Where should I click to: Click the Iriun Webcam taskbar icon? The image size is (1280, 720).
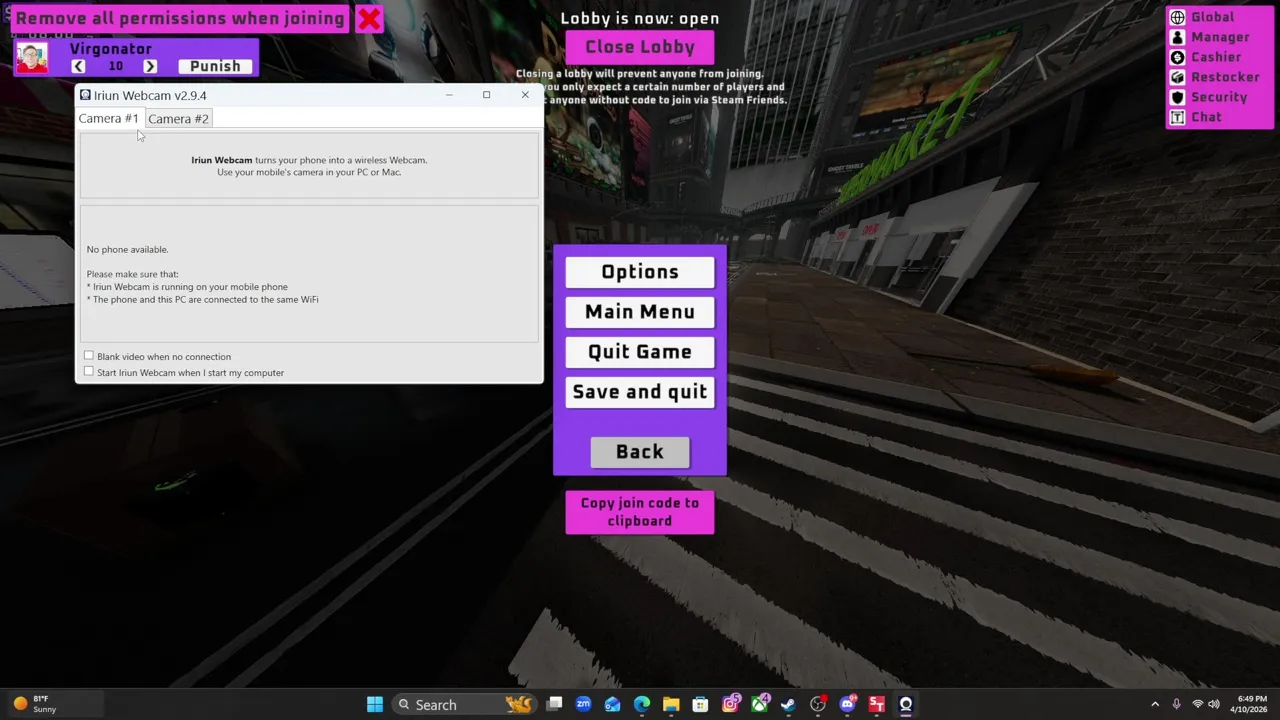[x=906, y=704]
